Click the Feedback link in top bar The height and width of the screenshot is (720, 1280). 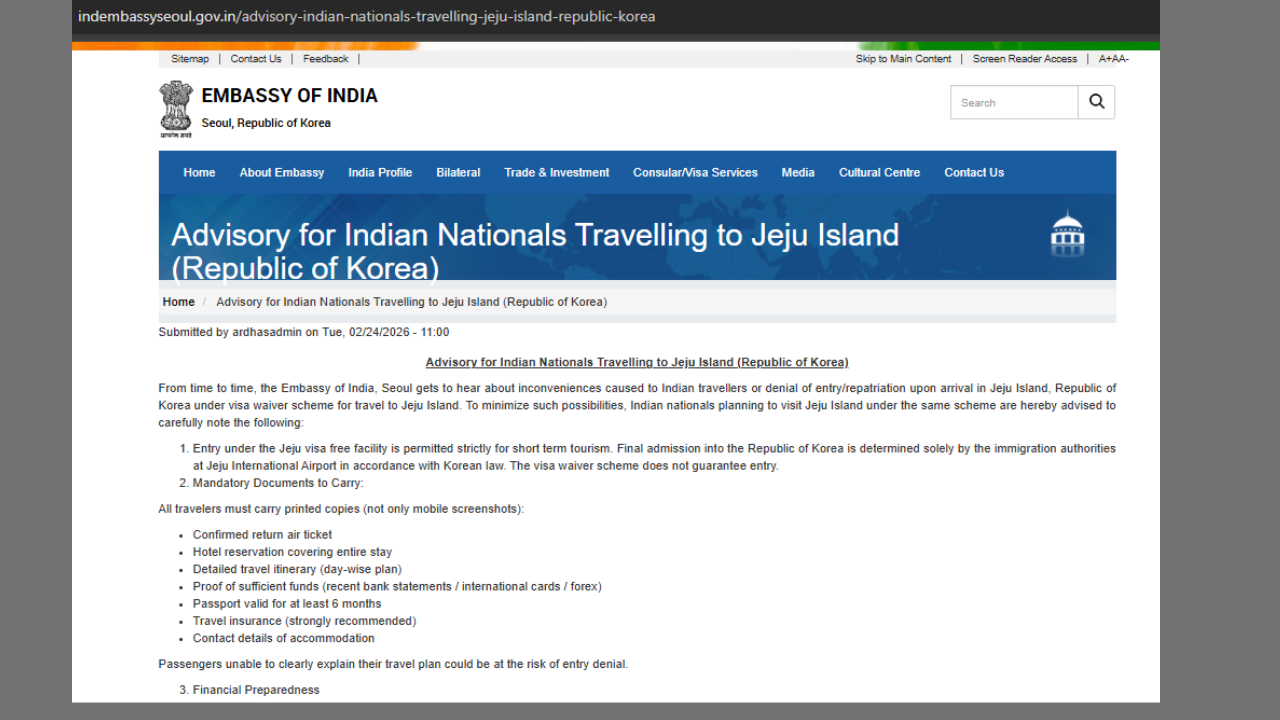(326, 59)
